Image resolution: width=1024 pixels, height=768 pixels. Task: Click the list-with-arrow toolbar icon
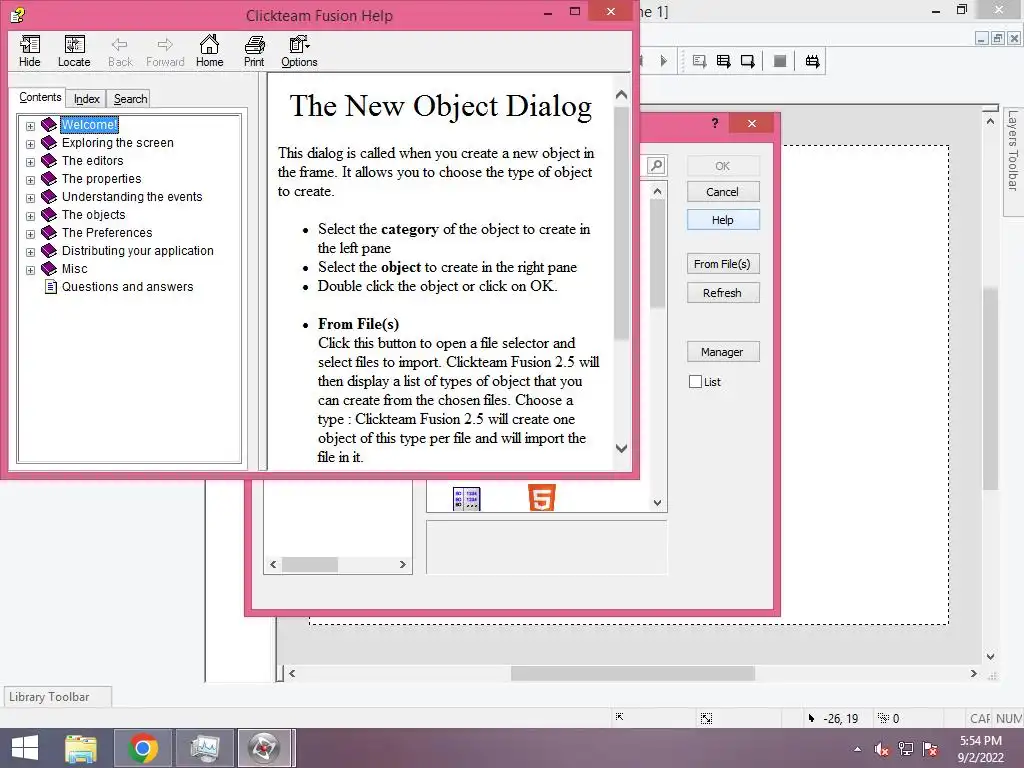coord(723,61)
